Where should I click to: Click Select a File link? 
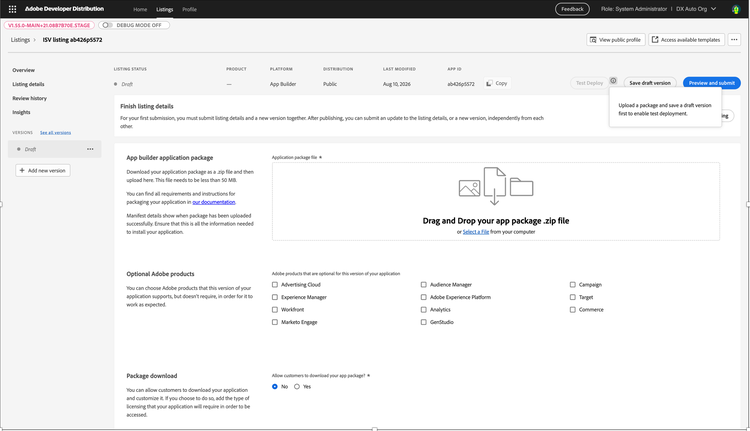point(476,232)
